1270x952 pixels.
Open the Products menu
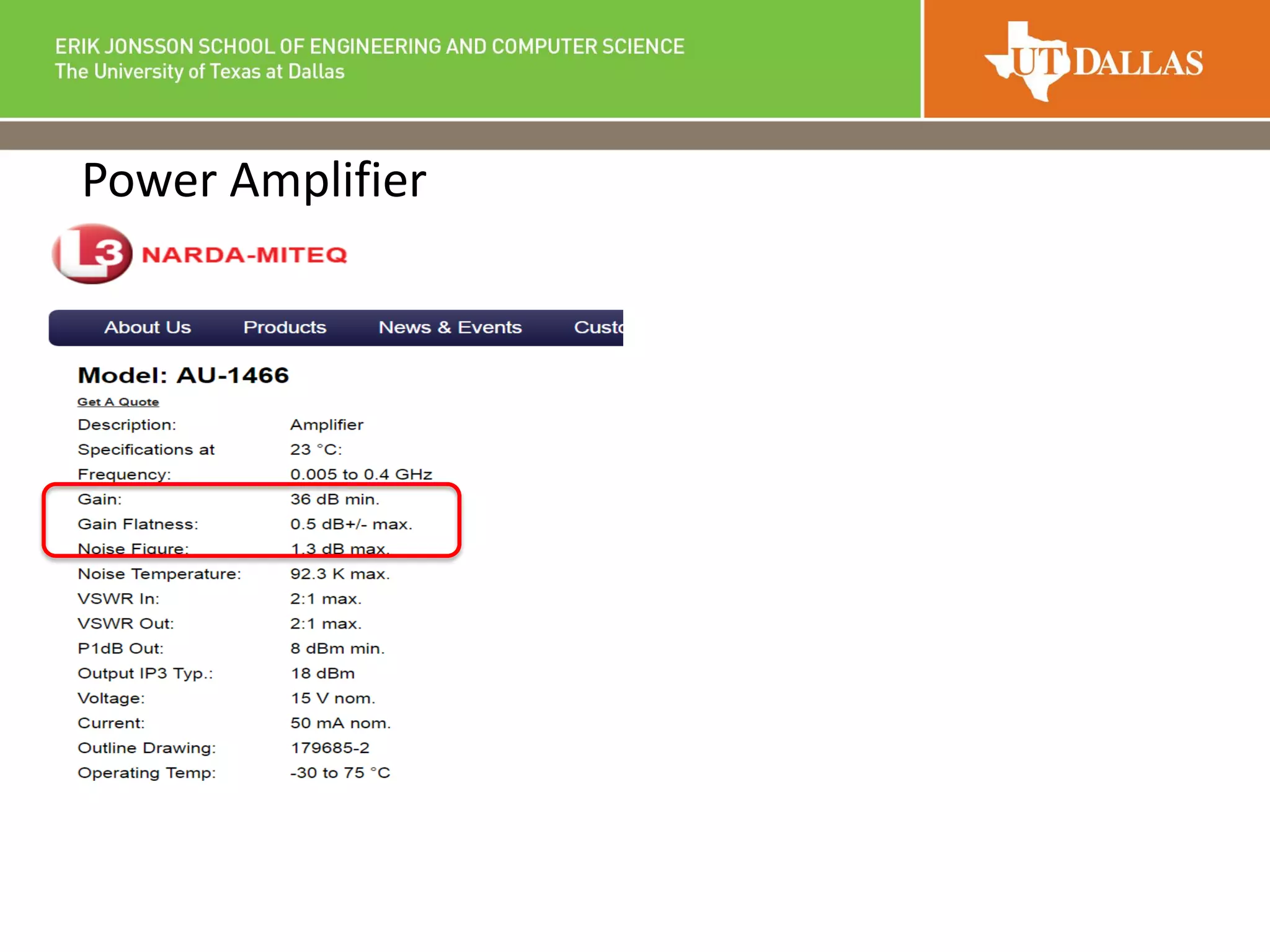(285, 327)
